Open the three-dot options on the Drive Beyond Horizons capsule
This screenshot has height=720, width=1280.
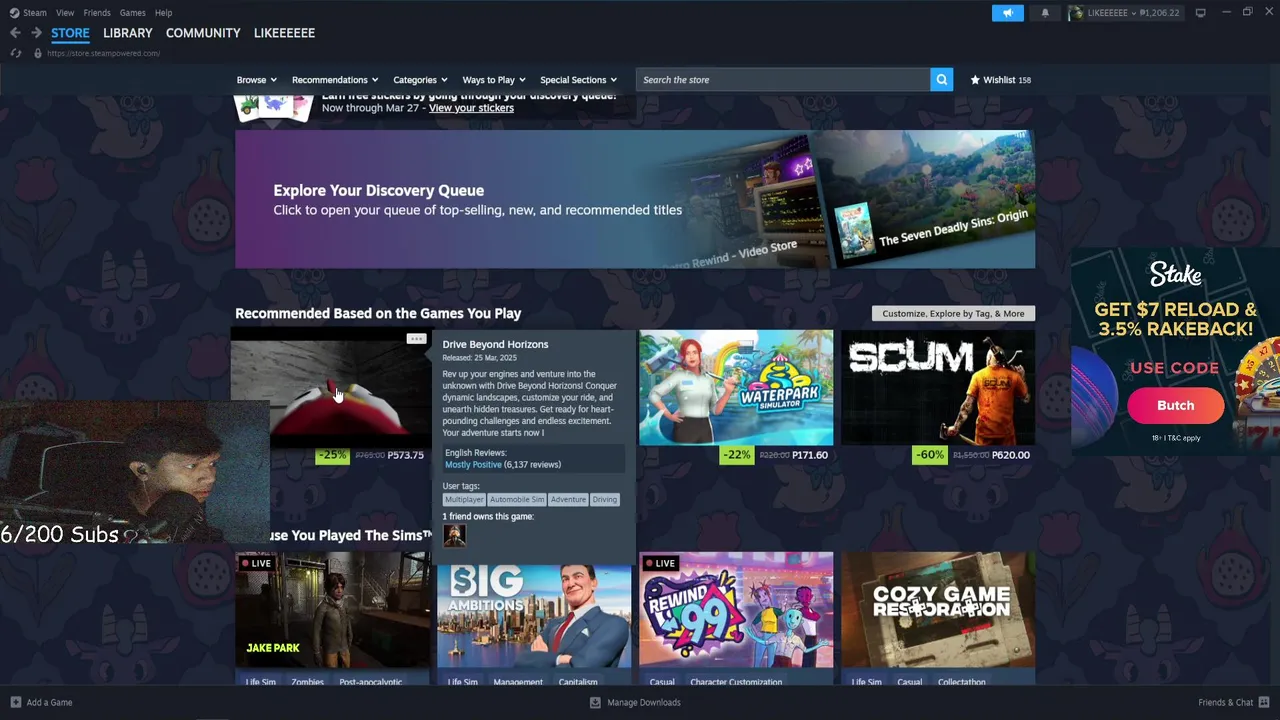[416, 339]
